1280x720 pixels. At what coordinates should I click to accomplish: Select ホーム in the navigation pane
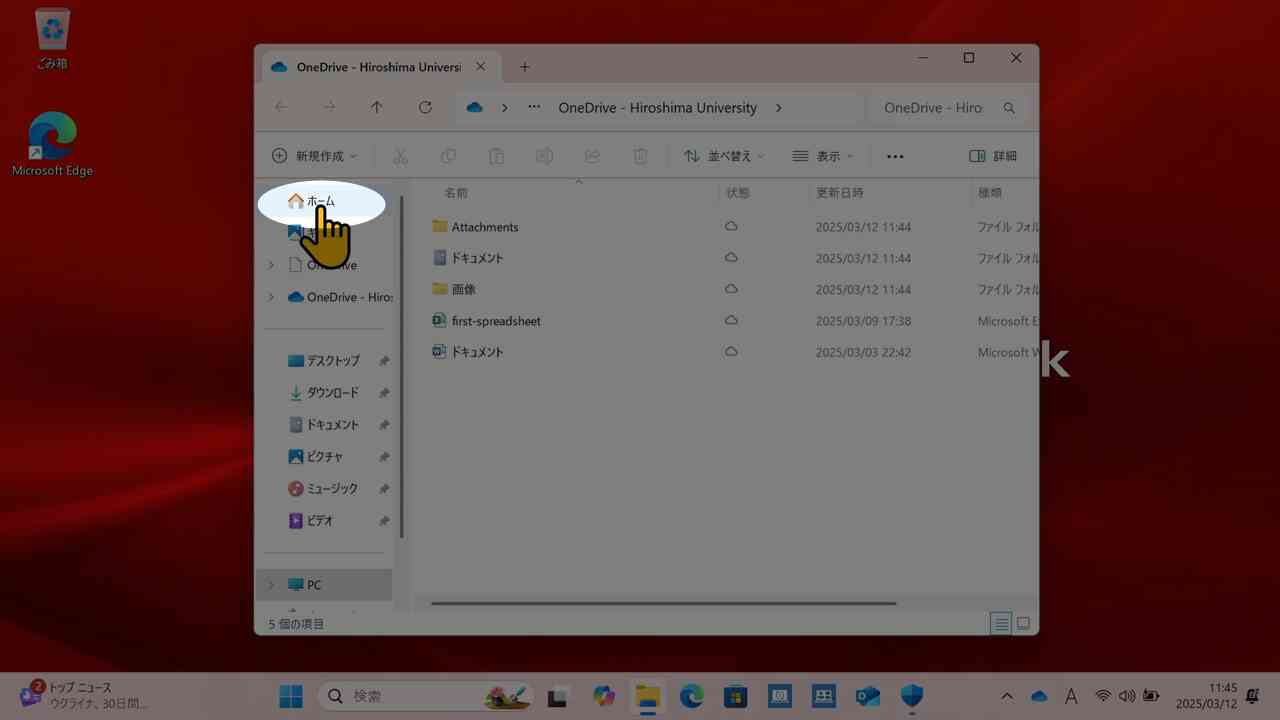[x=320, y=201]
